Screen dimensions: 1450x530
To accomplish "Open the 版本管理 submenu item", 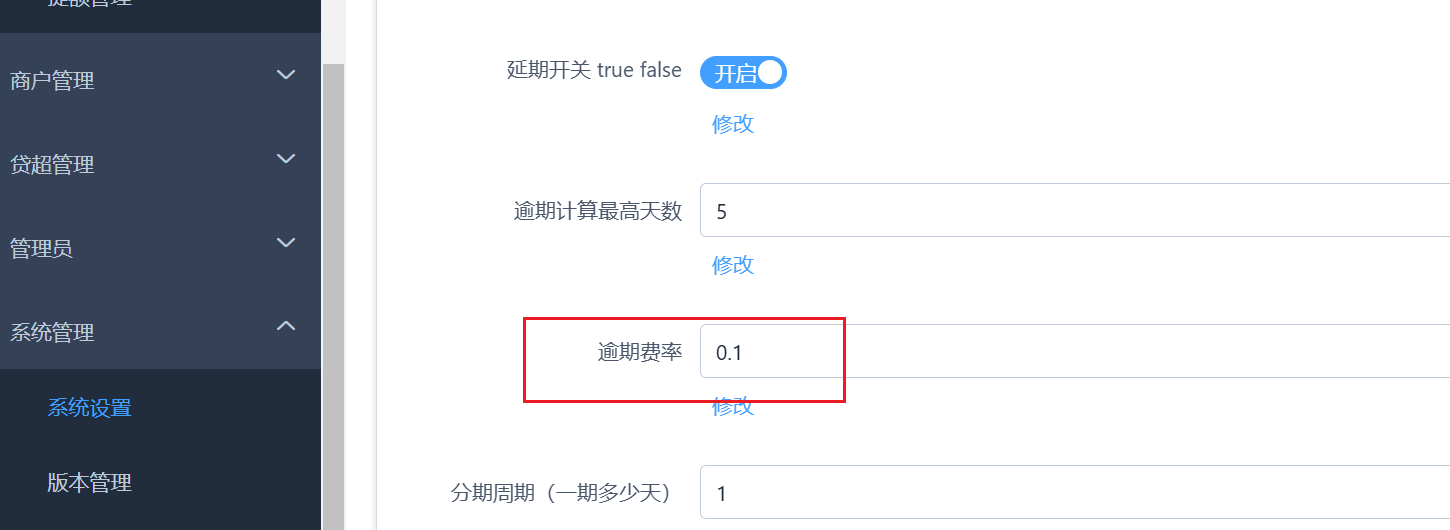I will coord(89,483).
